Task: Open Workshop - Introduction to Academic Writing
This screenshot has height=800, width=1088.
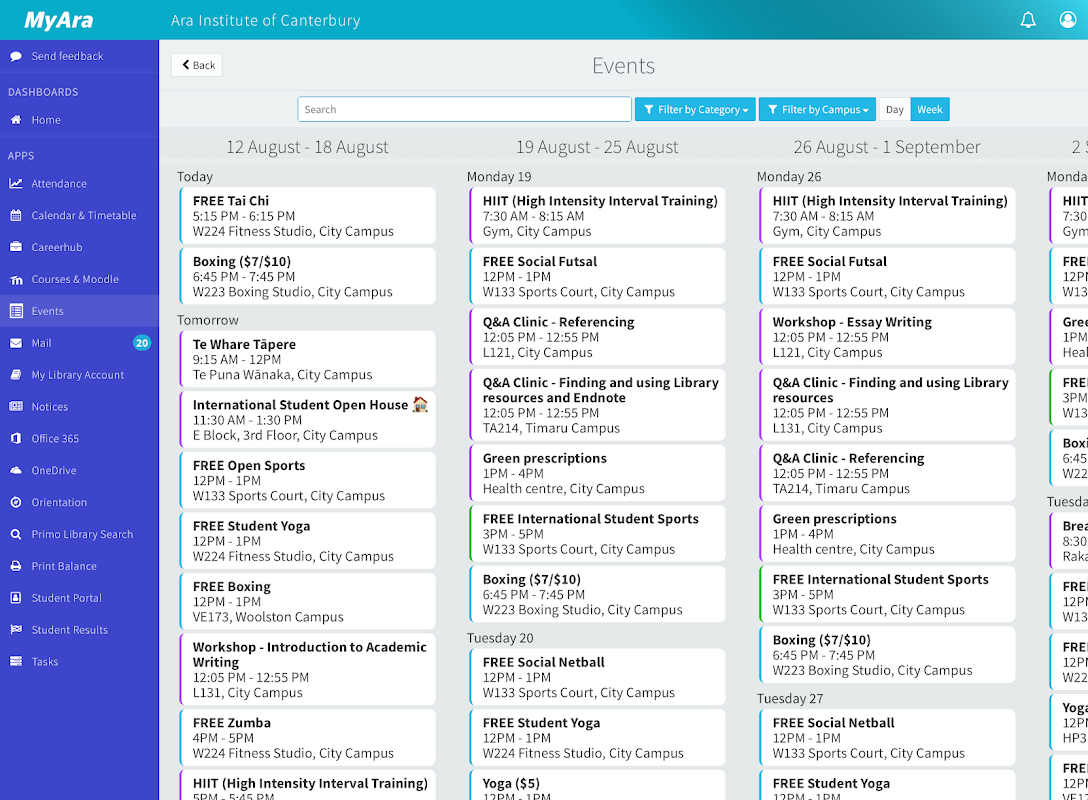Action: click(307, 670)
